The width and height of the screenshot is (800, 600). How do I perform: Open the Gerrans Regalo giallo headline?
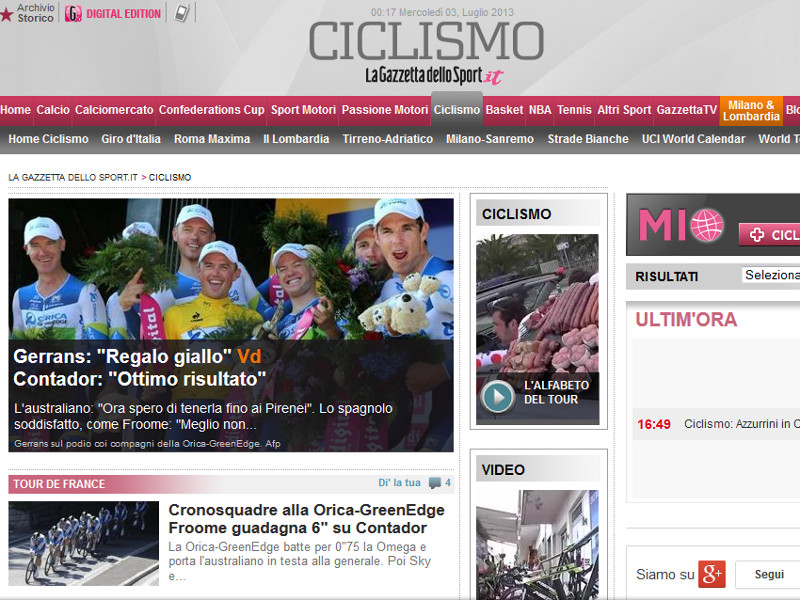(139, 367)
